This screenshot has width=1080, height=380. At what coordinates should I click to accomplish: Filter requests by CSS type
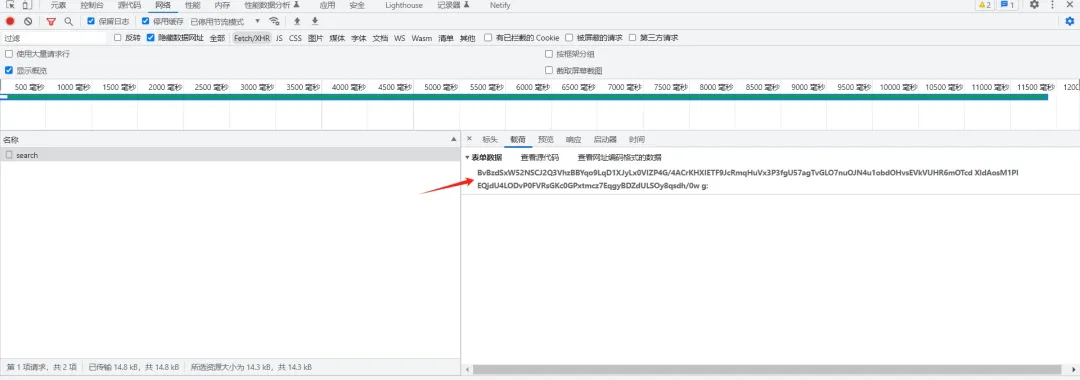click(295, 38)
